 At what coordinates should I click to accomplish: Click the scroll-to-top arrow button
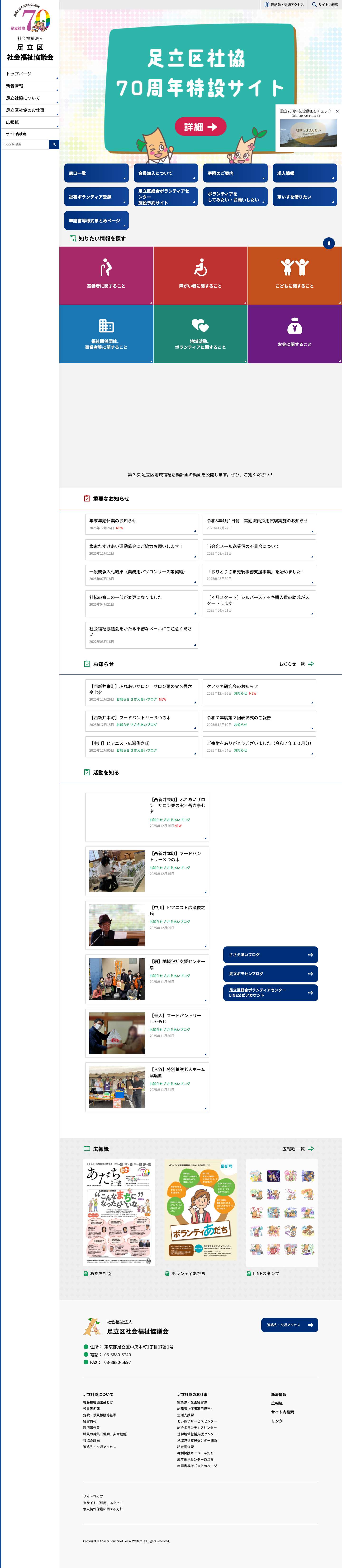click(x=329, y=243)
